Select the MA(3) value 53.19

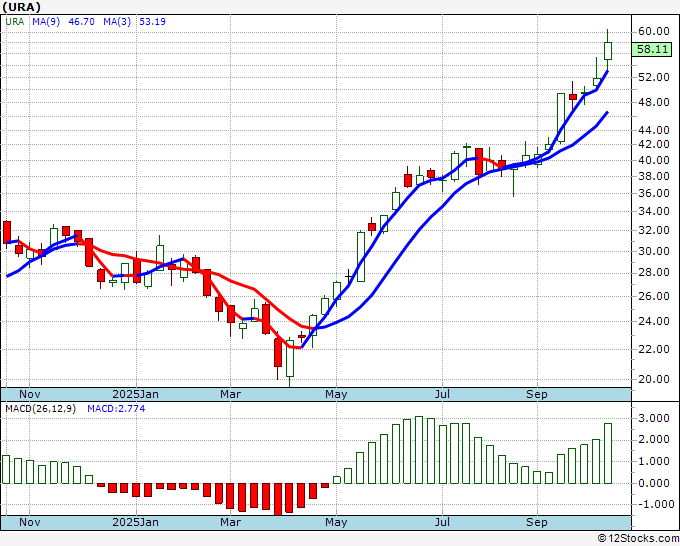tap(153, 22)
